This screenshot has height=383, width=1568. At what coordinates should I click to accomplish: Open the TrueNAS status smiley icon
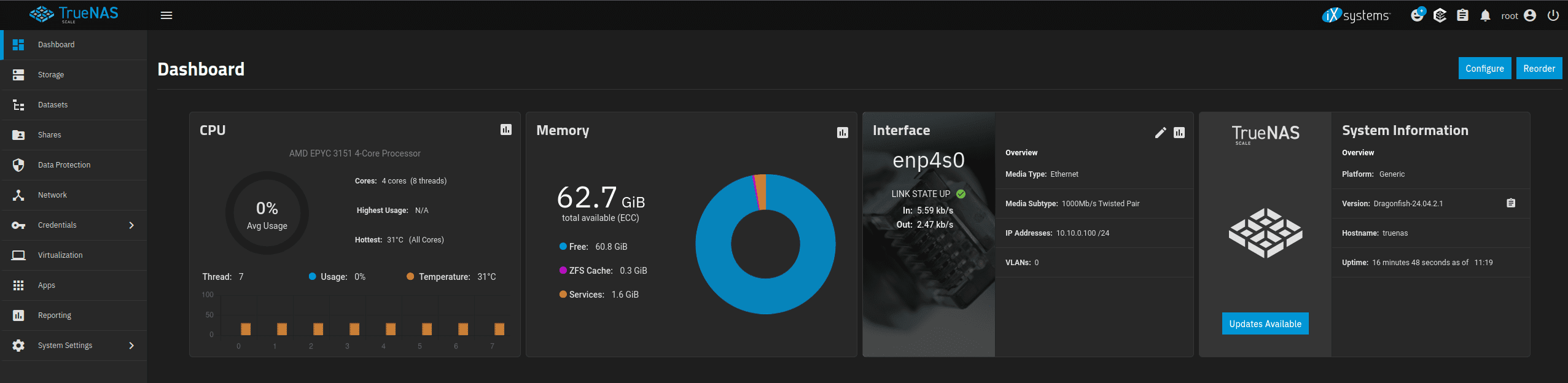pyautogui.click(x=1418, y=15)
